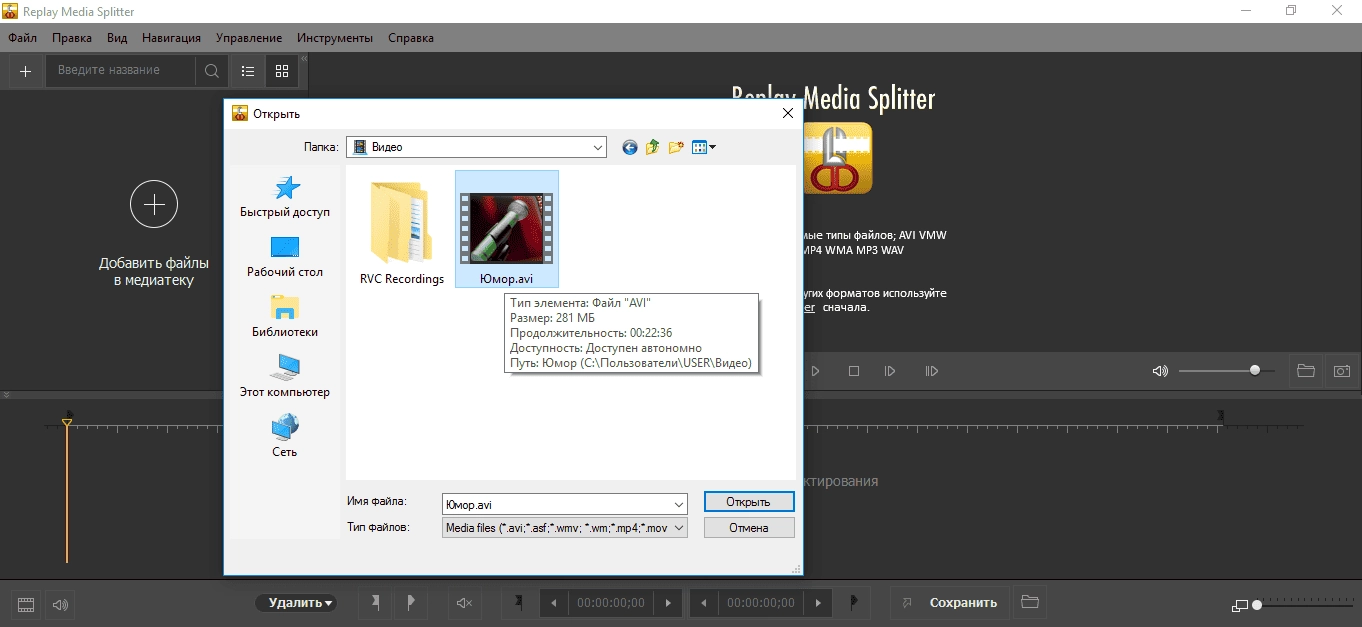Click the next frame button
1362x627 pixels.
(890, 371)
